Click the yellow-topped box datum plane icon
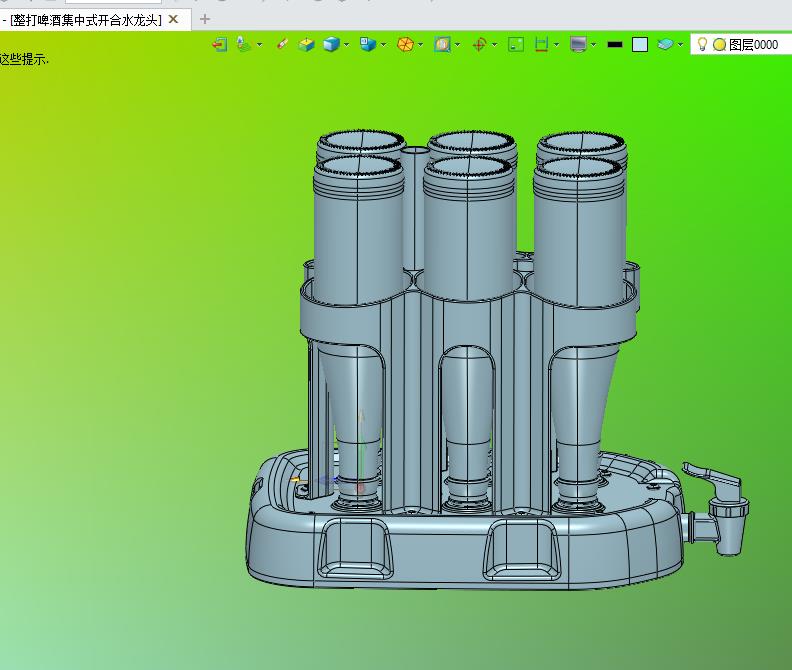This screenshot has width=792, height=670. point(306,44)
